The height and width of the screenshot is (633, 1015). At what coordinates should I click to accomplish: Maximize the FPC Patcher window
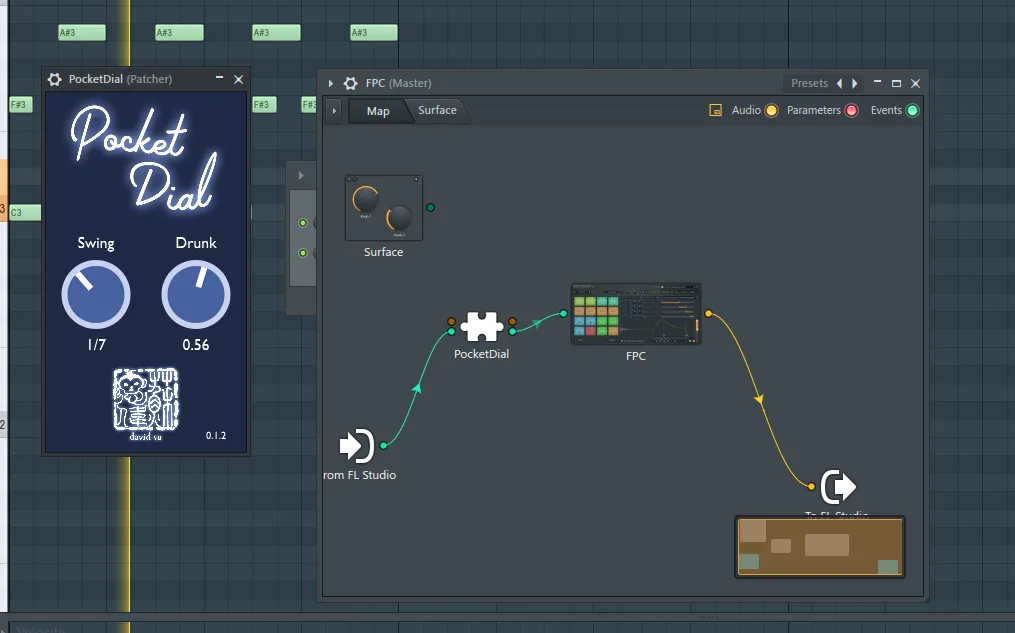(897, 83)
